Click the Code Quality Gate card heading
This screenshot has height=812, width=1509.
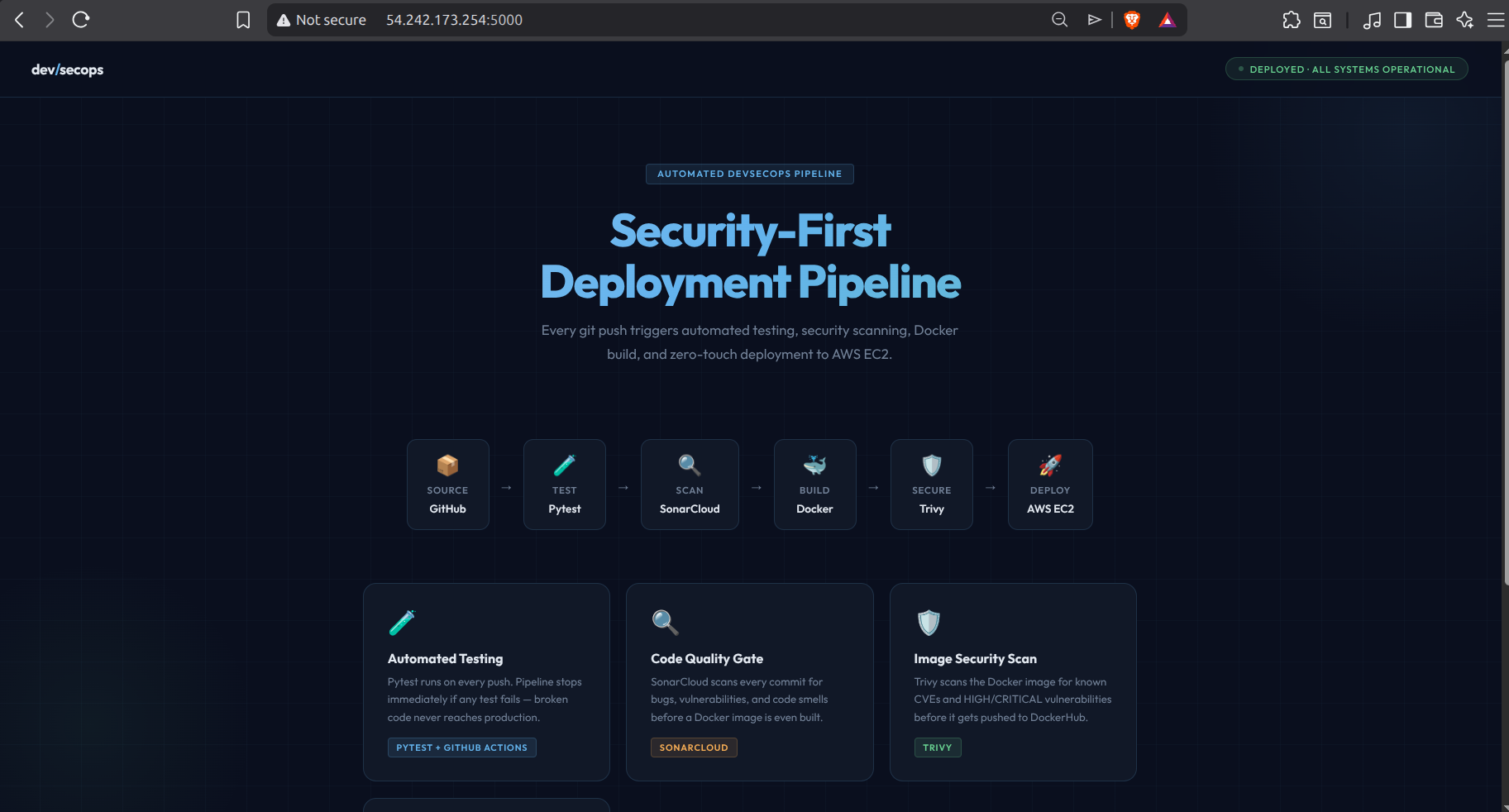coord(707,658)
